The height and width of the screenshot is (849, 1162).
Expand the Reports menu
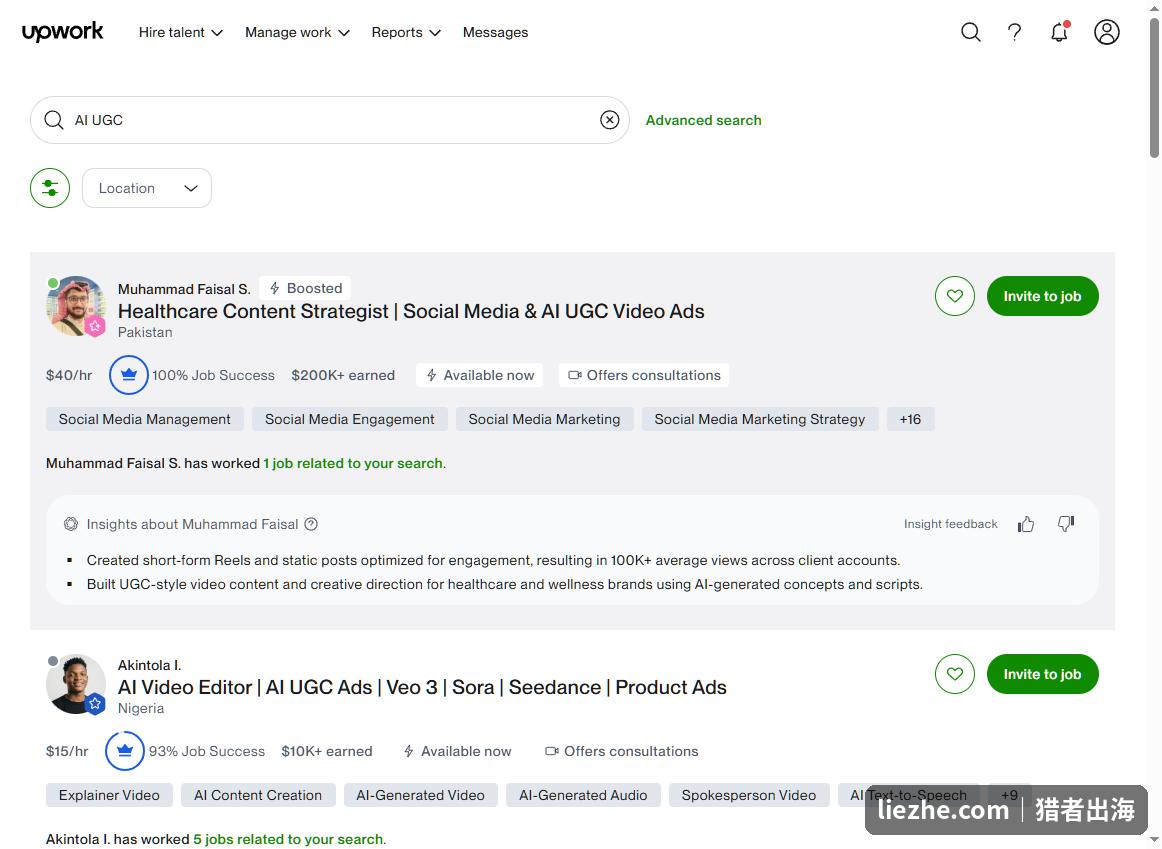click(x=406, y=33)
